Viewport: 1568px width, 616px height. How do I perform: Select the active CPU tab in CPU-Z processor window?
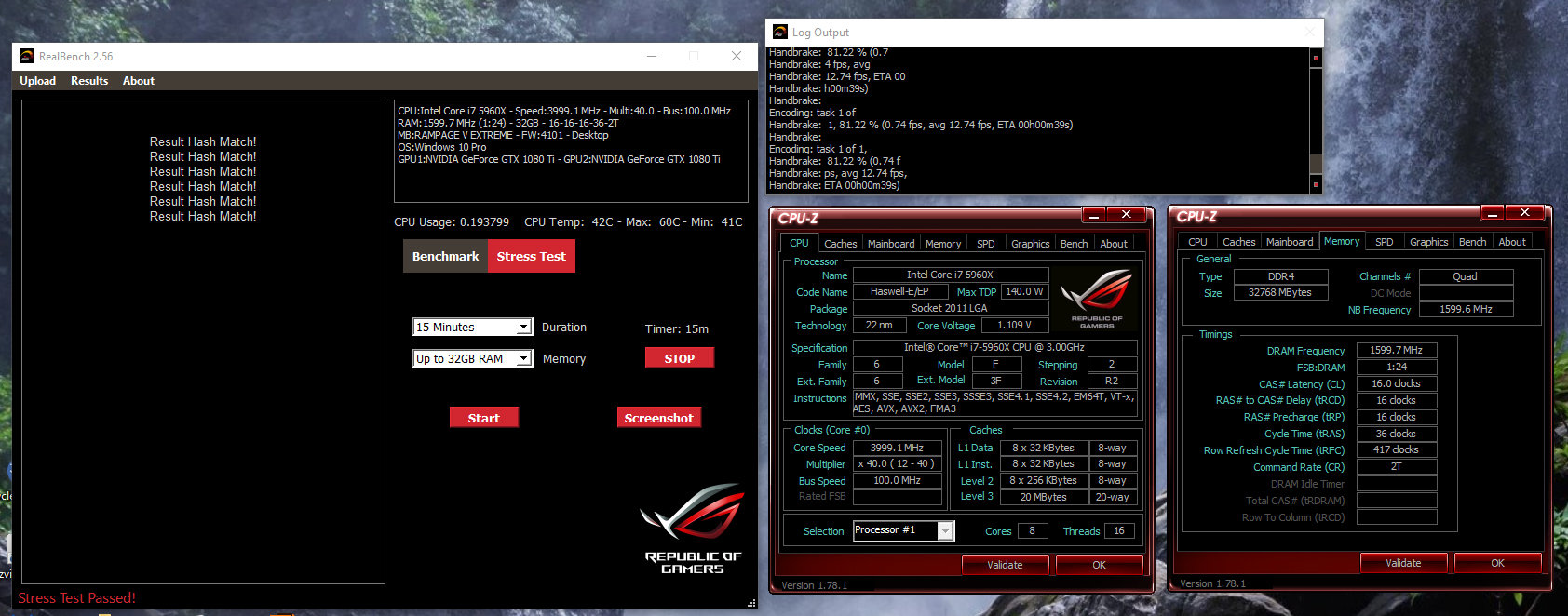[799, 243]
